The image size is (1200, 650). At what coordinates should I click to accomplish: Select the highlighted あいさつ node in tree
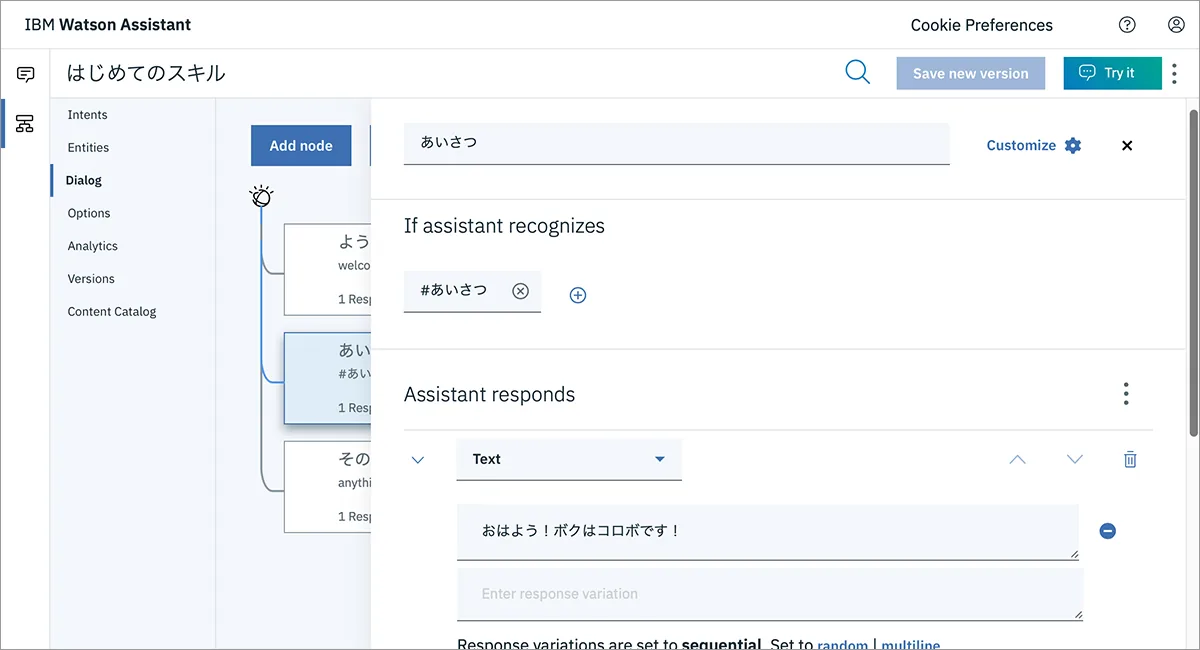click(x=327, y=378)
